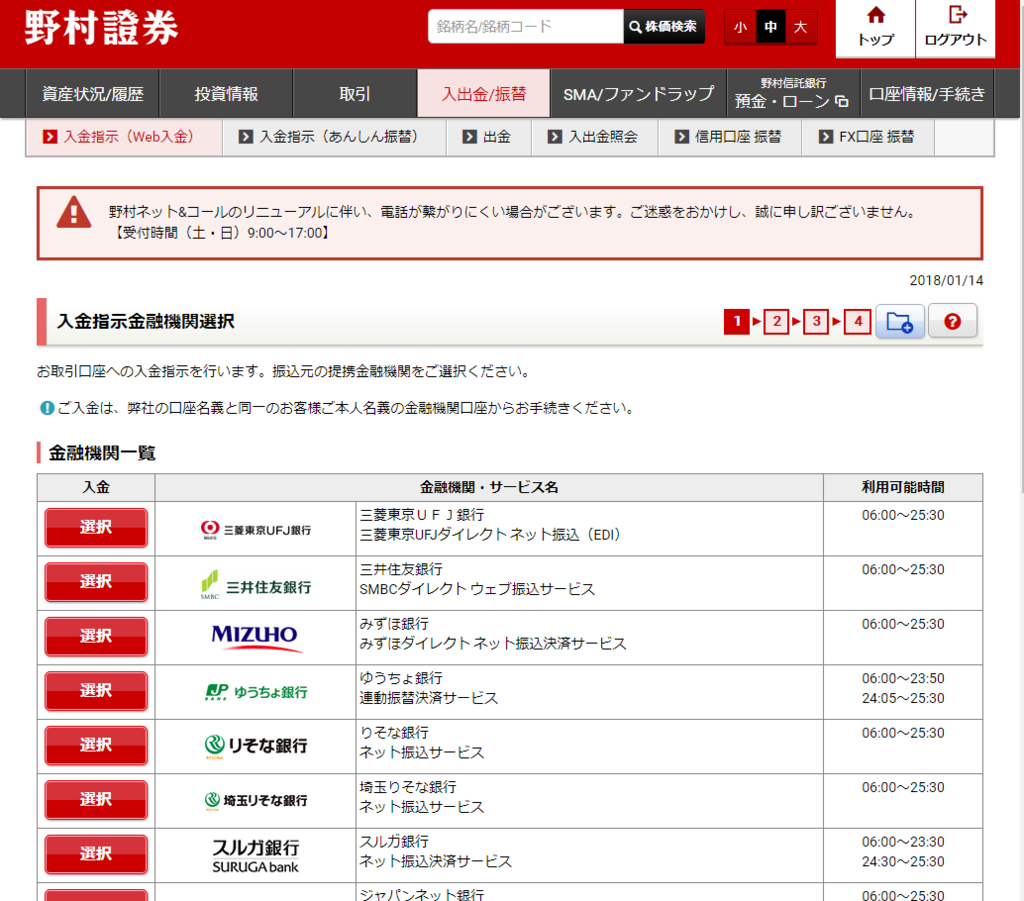Click text ジャパンネット銀行

(x=421, y=894)
